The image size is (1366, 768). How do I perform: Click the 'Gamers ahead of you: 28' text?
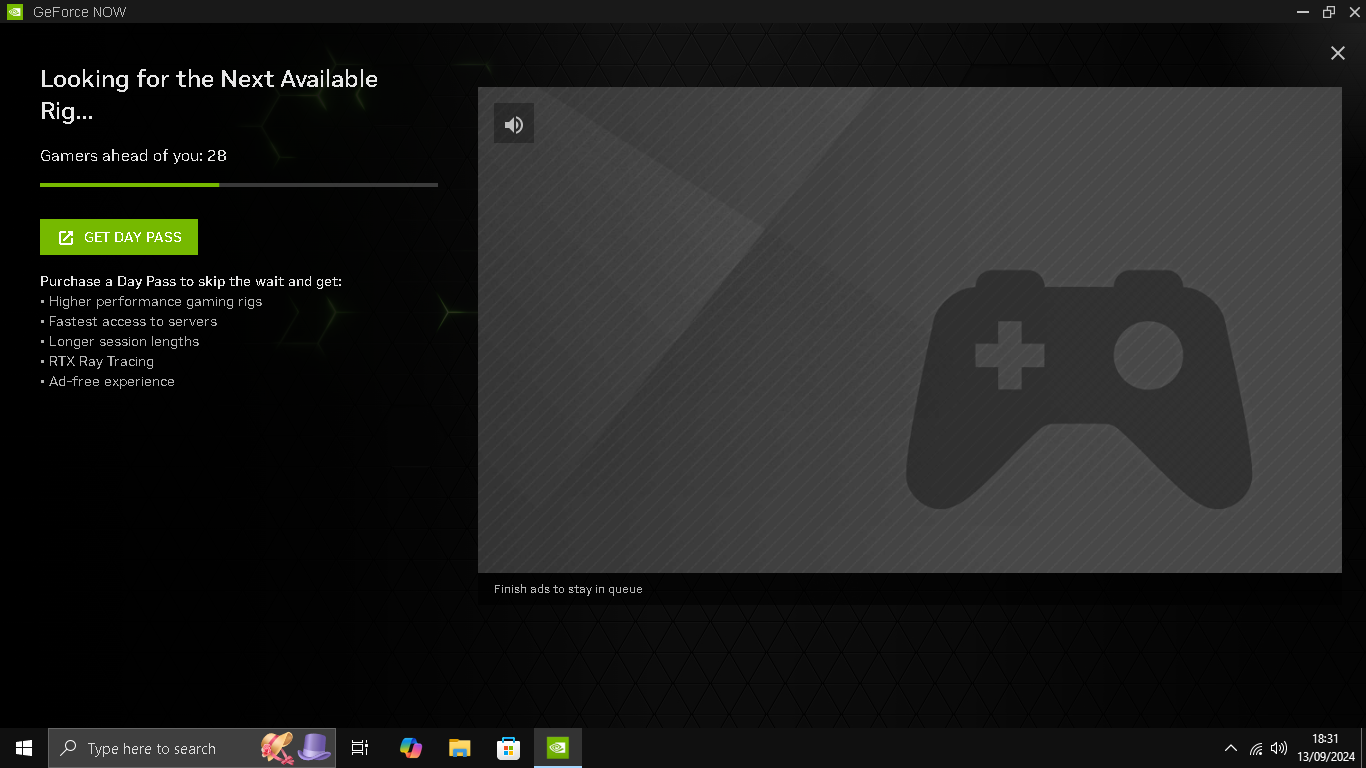click(133, 156)
